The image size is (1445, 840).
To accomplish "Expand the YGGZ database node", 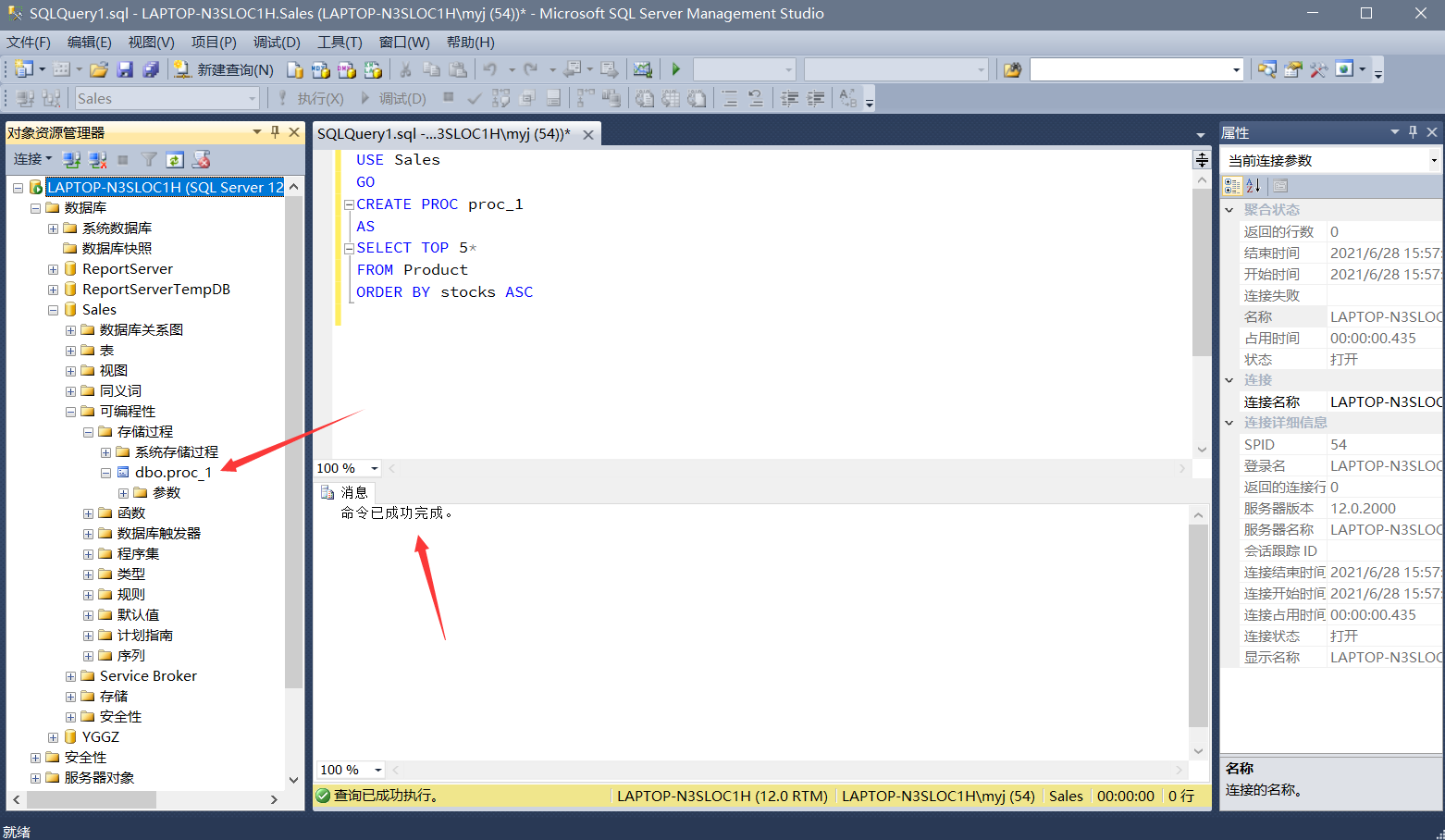I will (53, 737).
